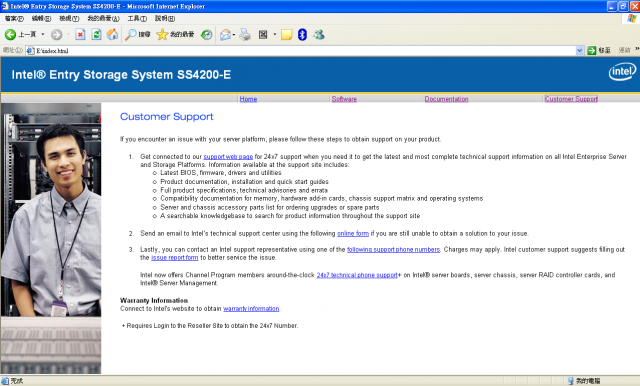This screenshot has height=386, width=640.
Task: Open the View menu
Action: click(69, 18)
